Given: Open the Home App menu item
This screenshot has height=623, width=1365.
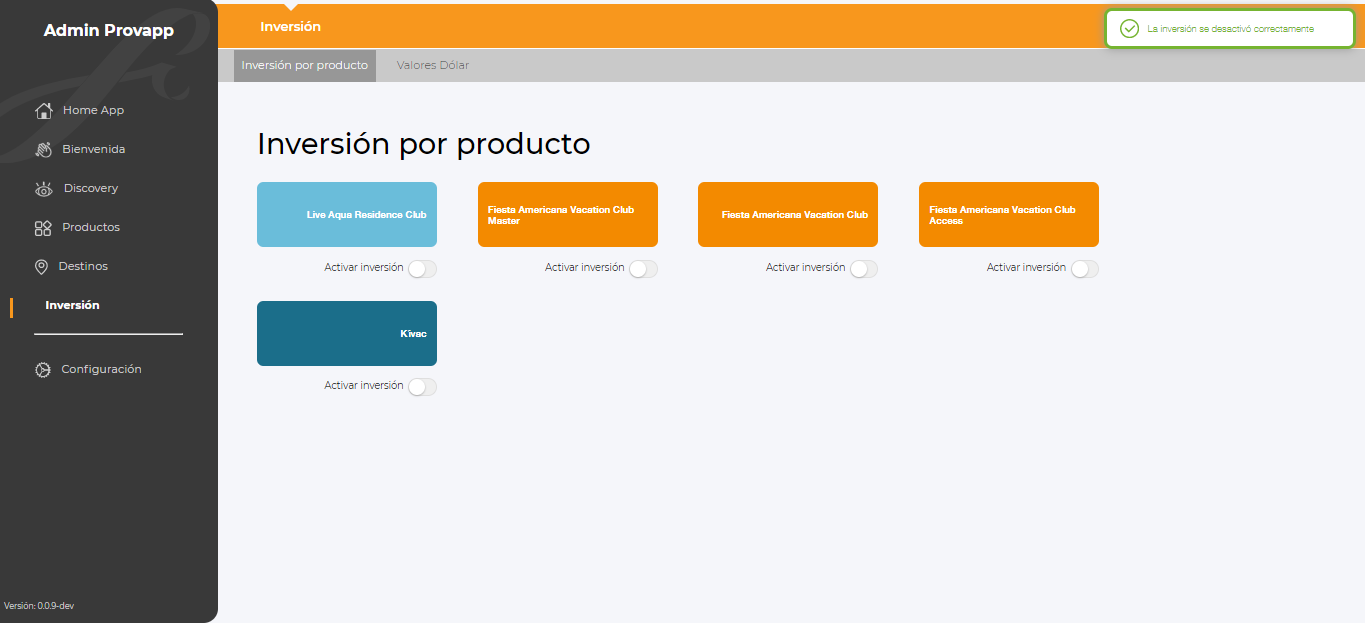Looking at the screenshot, I should click(93, 110).
